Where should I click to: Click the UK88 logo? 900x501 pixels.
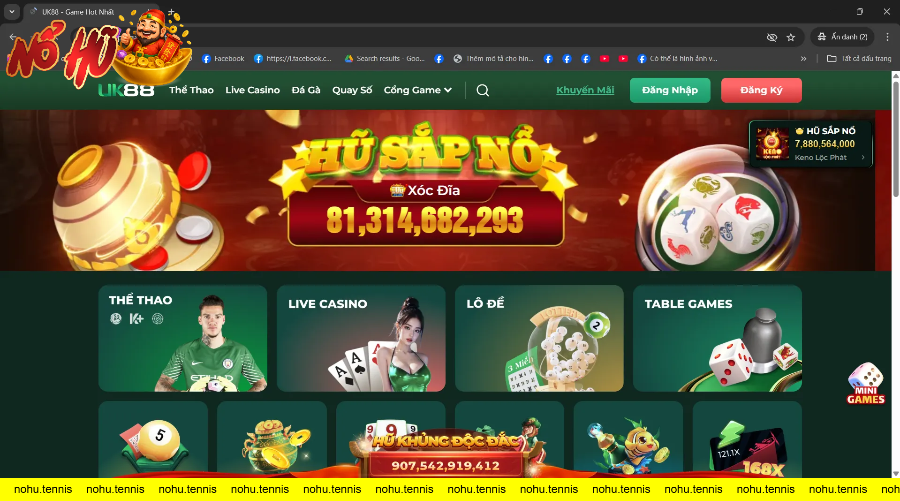click(x=126, y=90)
